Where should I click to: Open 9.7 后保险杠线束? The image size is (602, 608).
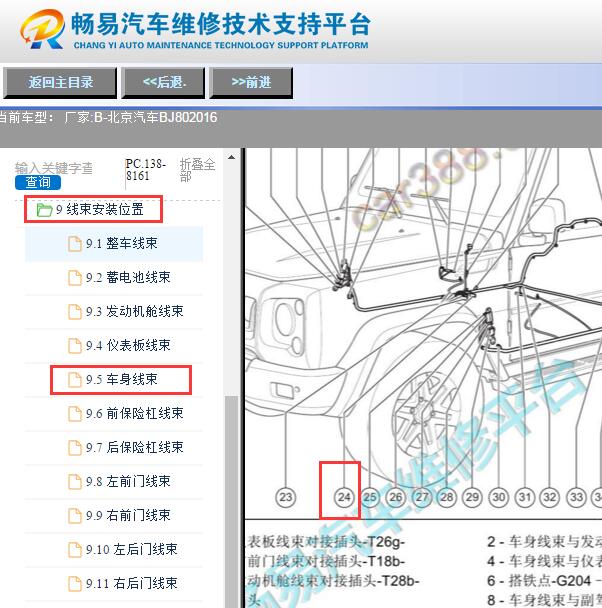pyautogui.click(x=135, y=447)
